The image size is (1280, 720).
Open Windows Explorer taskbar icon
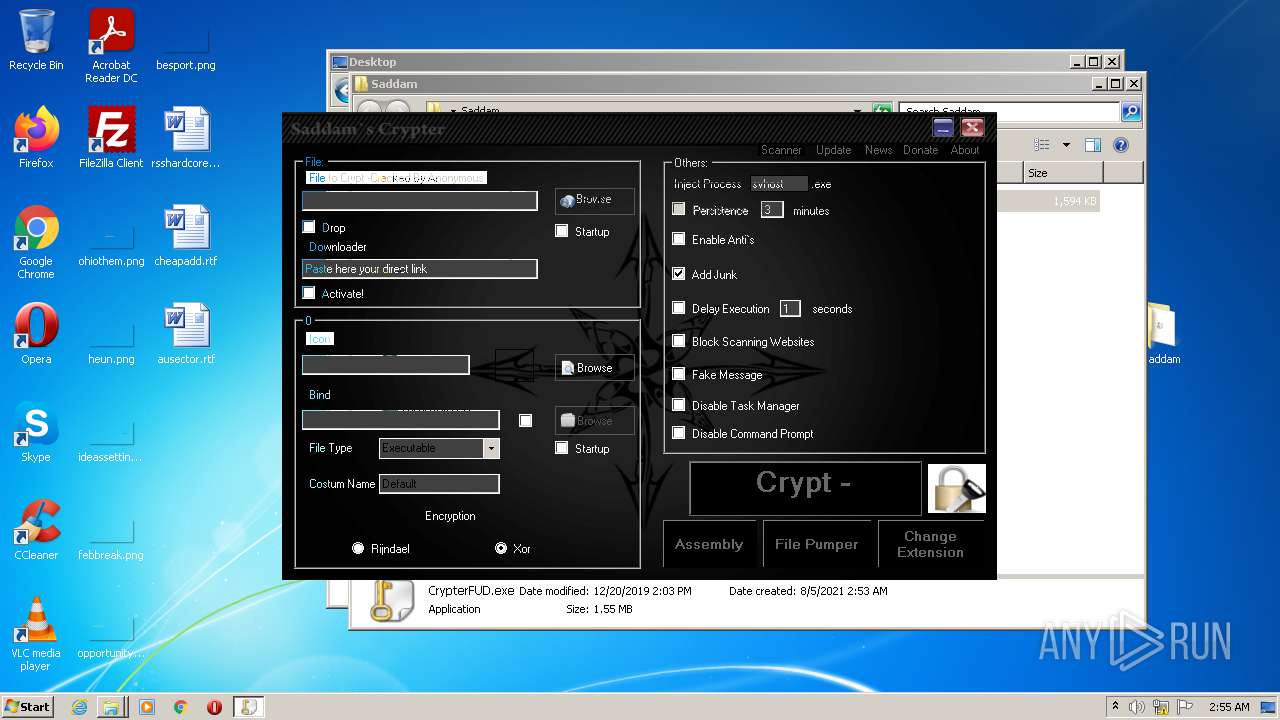pyautogui.click(x=112, y=707)
